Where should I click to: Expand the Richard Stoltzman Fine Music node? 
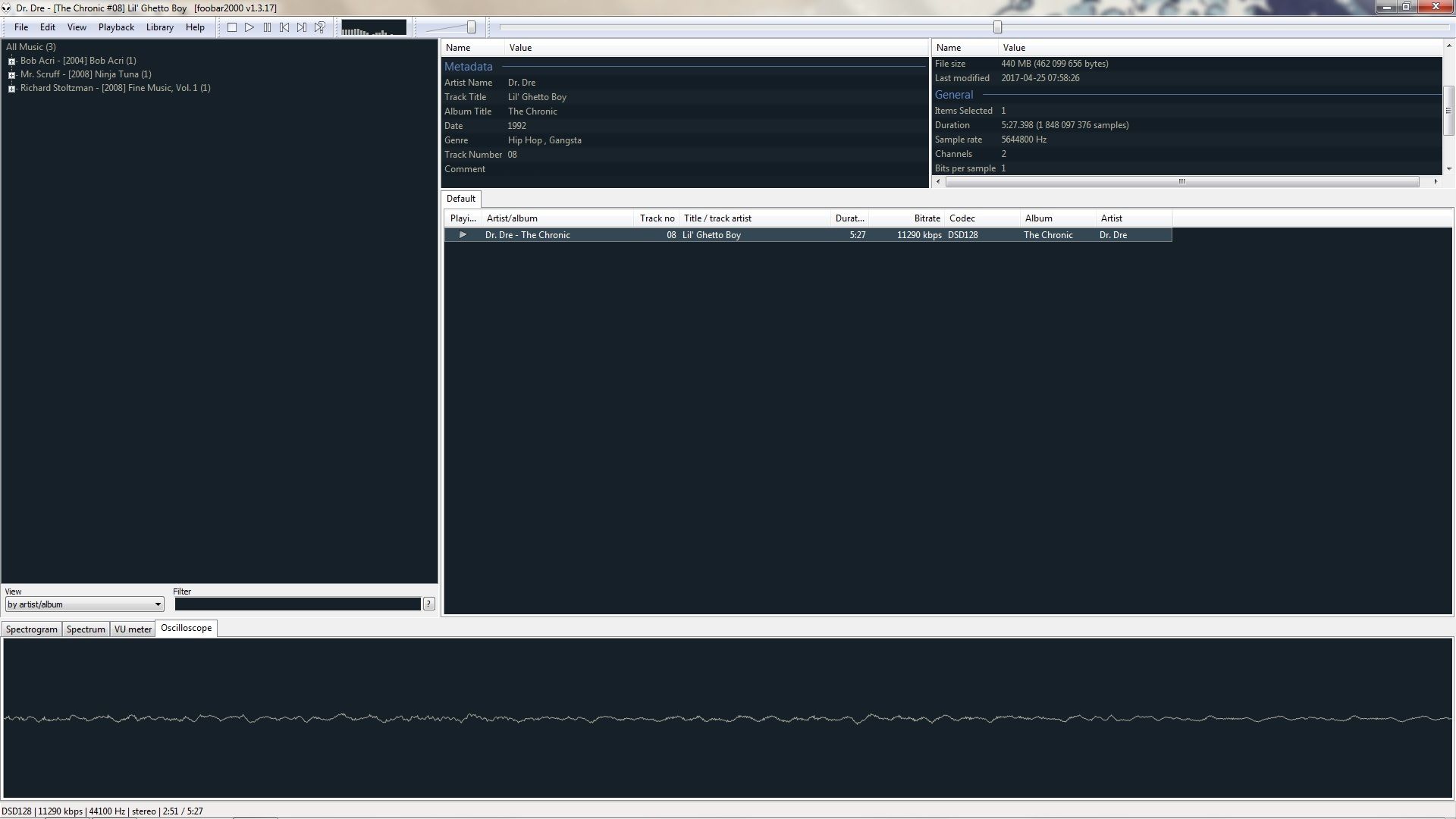click(x=11, y=89)
